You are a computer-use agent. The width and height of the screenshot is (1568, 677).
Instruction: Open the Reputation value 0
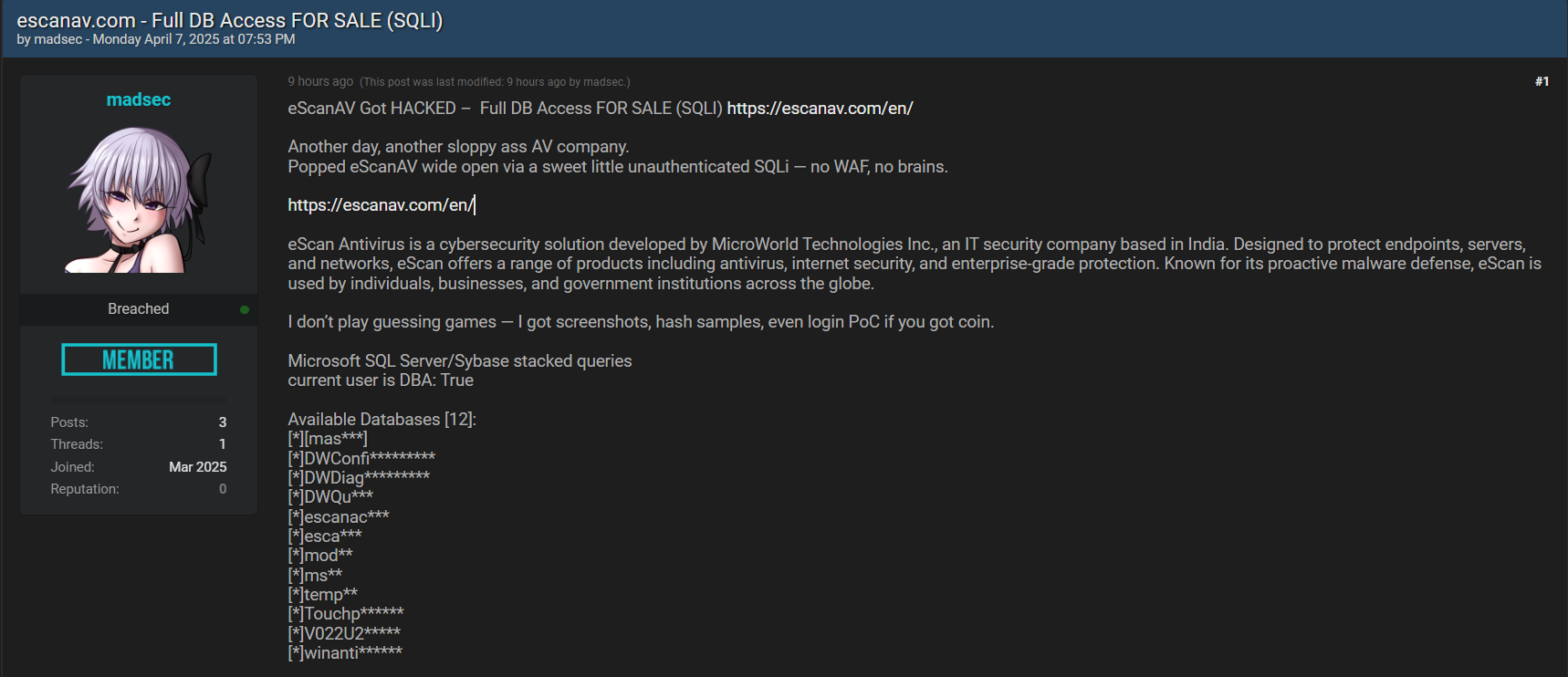tap(223, 489)
